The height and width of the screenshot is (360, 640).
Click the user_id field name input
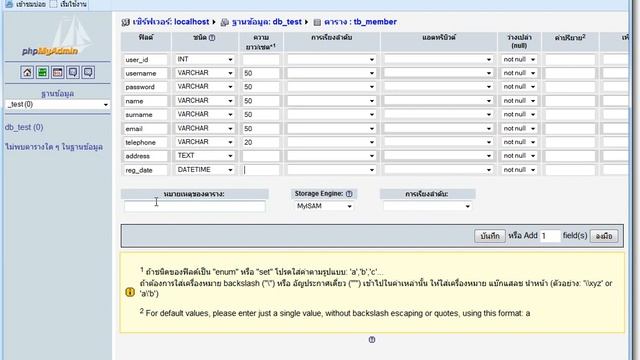pos(146,60)
